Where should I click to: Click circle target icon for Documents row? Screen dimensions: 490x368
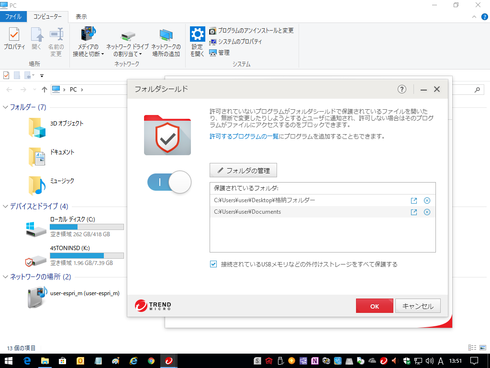[x=427, y=212]
